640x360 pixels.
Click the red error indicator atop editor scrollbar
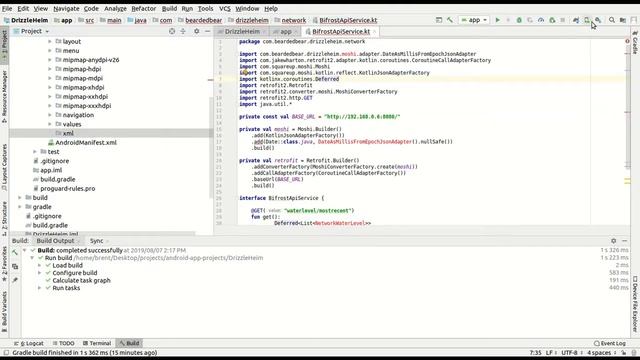[627, 41]
